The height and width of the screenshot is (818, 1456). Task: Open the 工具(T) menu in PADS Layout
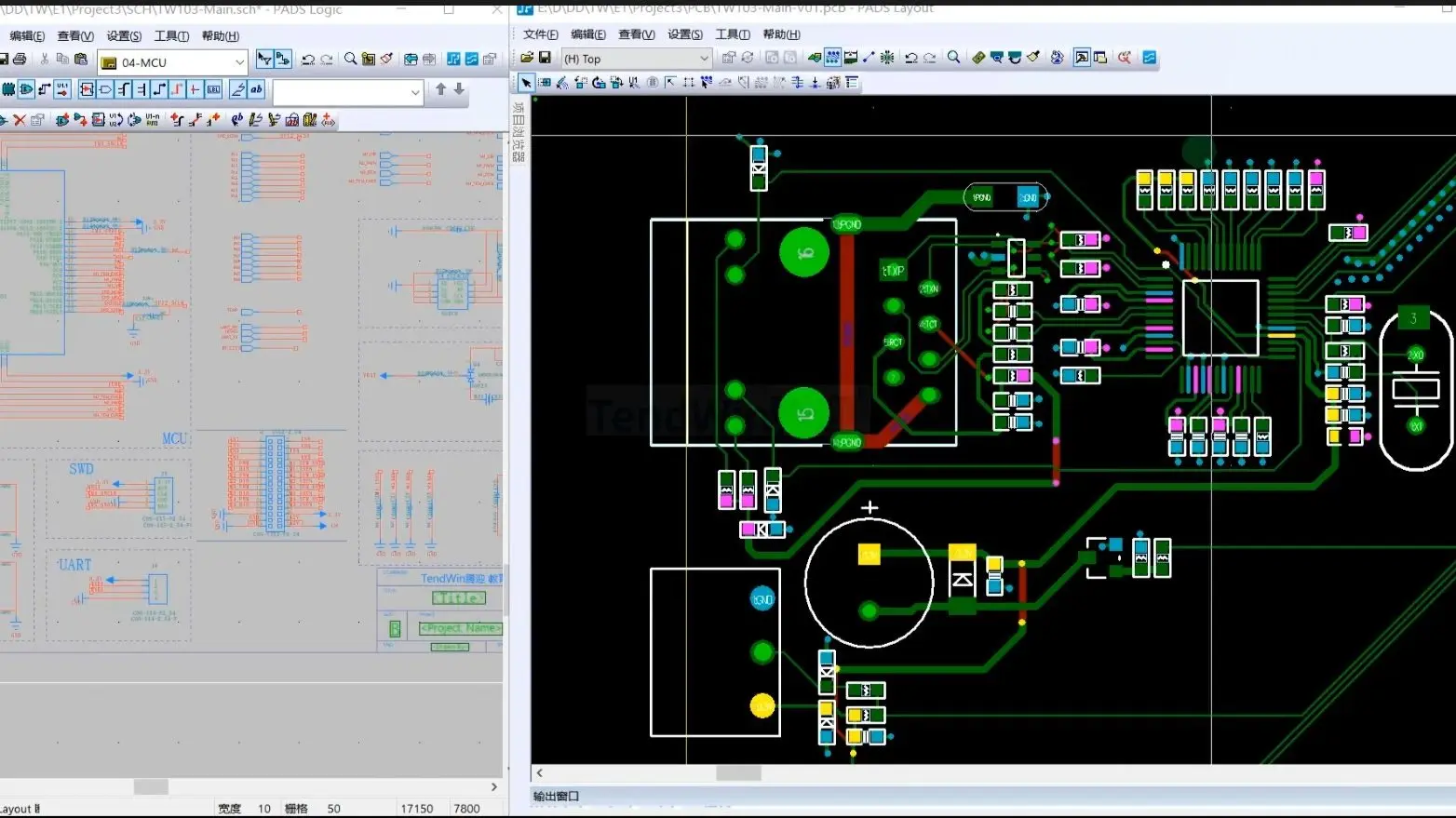point(735,34)
